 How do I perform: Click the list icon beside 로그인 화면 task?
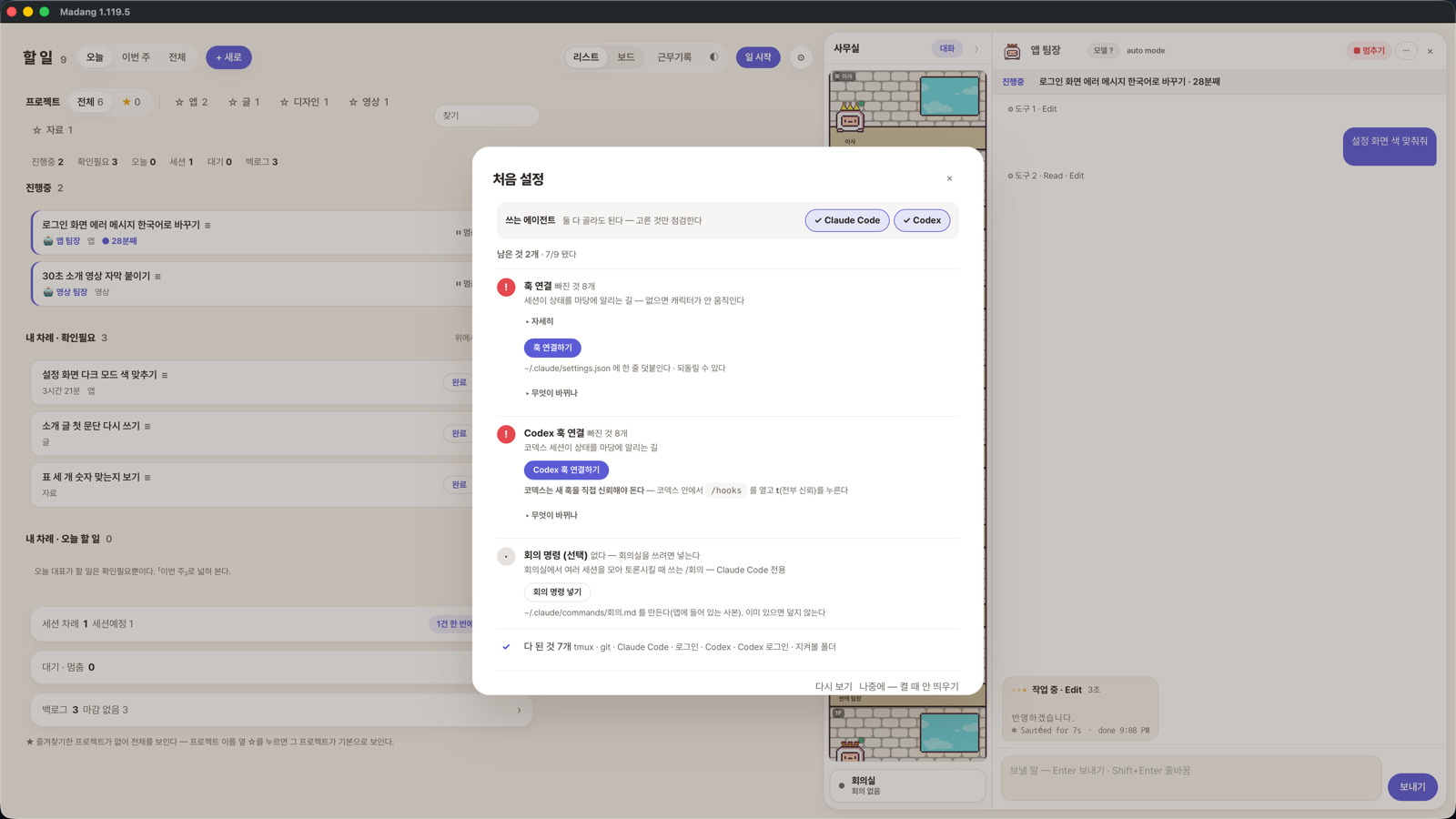(x=207, y=225)
